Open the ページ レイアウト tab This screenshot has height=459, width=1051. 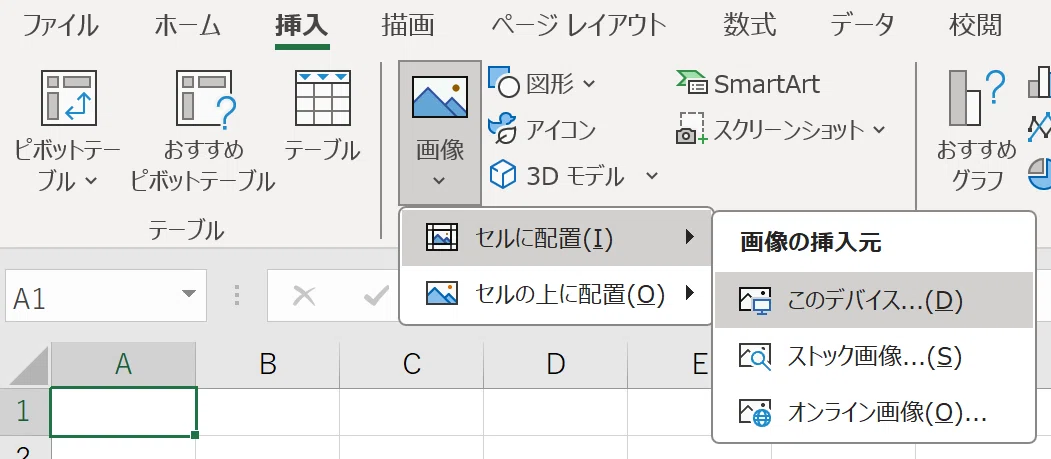pyautogui.click(x=578, y=26)
